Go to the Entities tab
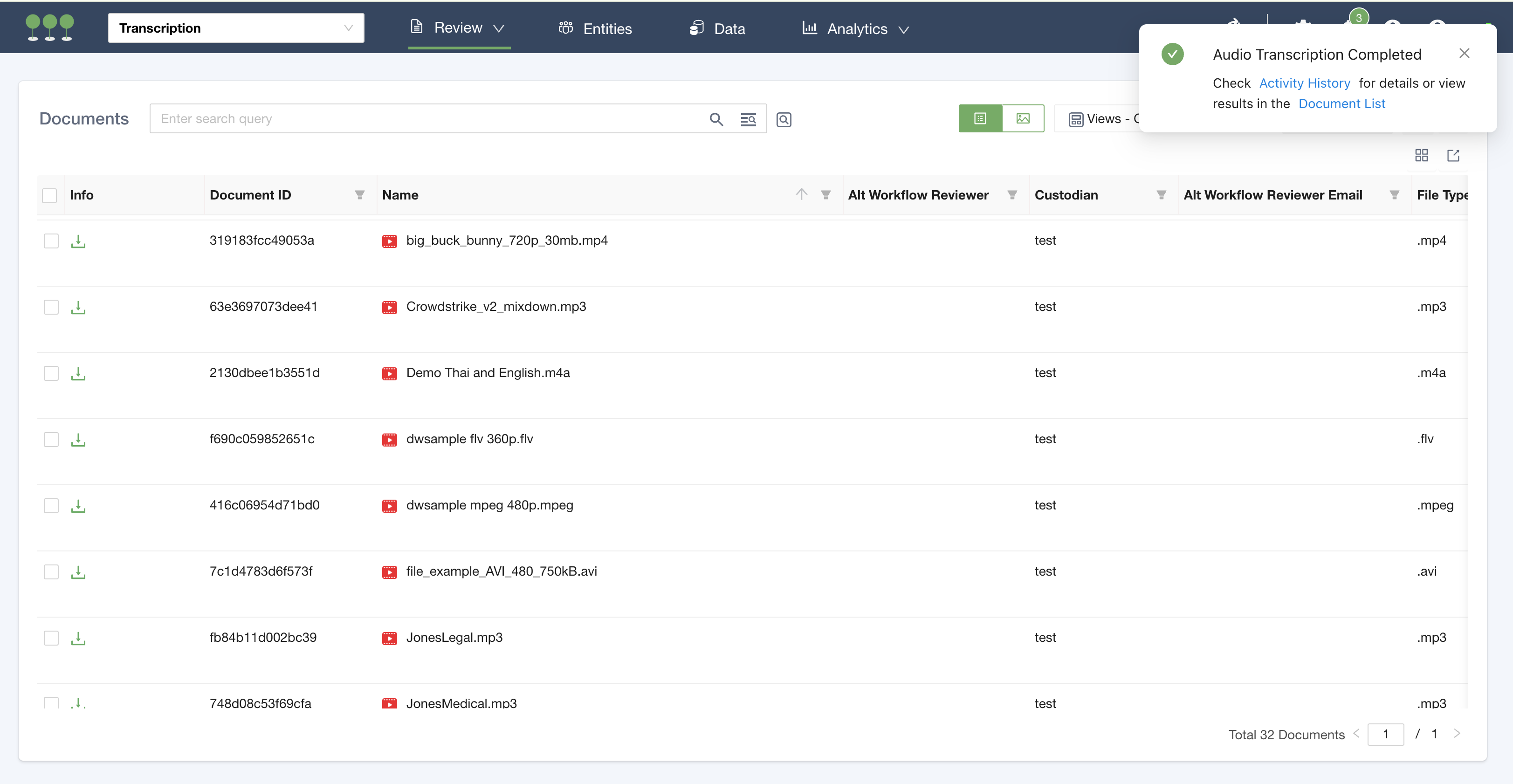Image resolution: width=1513 pixels, height=784 pixels. pyautogui.click(x=595, y=29)
